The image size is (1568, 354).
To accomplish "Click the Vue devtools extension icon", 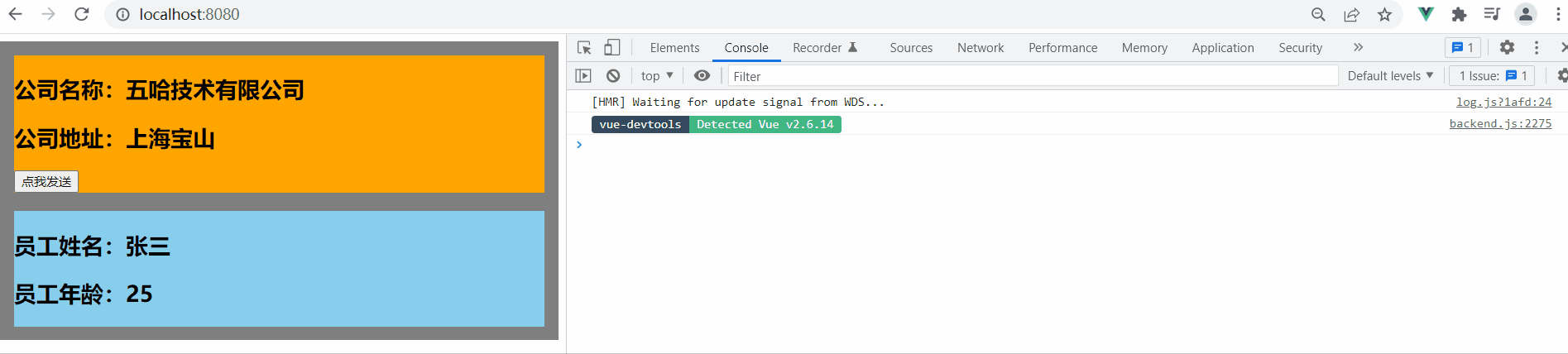I will point(1426,14).
